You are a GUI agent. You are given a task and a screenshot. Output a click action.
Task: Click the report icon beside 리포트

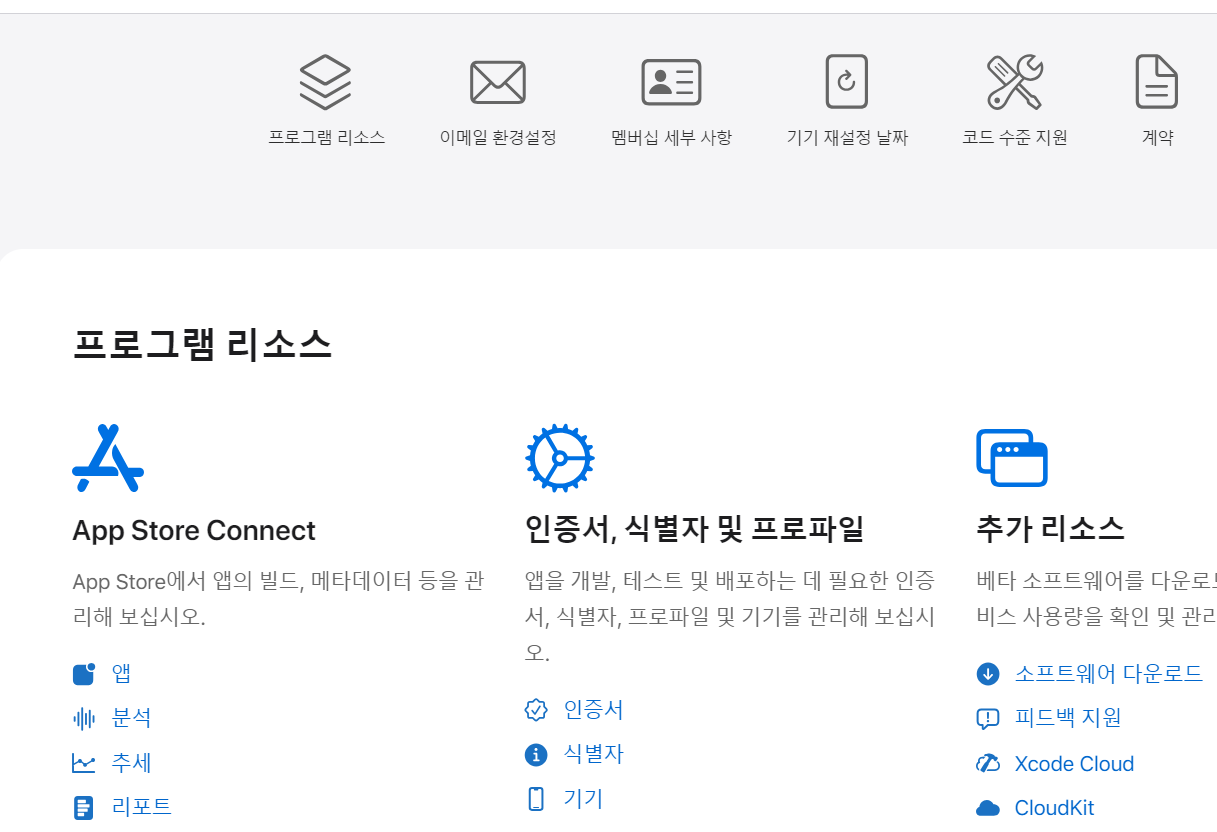click(84, 808)
